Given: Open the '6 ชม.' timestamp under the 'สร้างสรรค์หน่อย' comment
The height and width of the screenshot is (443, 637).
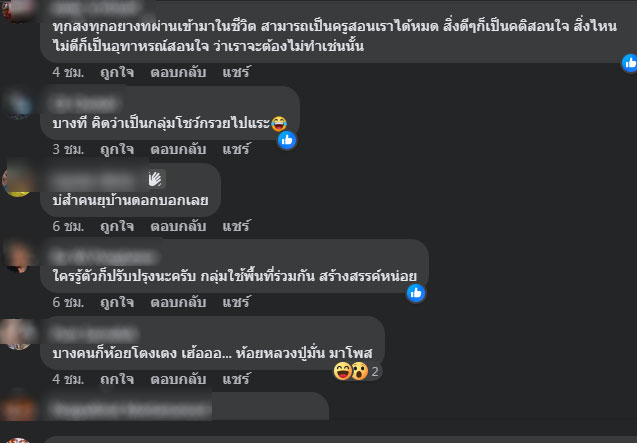Looking at the screenshot, I should 68,302.
